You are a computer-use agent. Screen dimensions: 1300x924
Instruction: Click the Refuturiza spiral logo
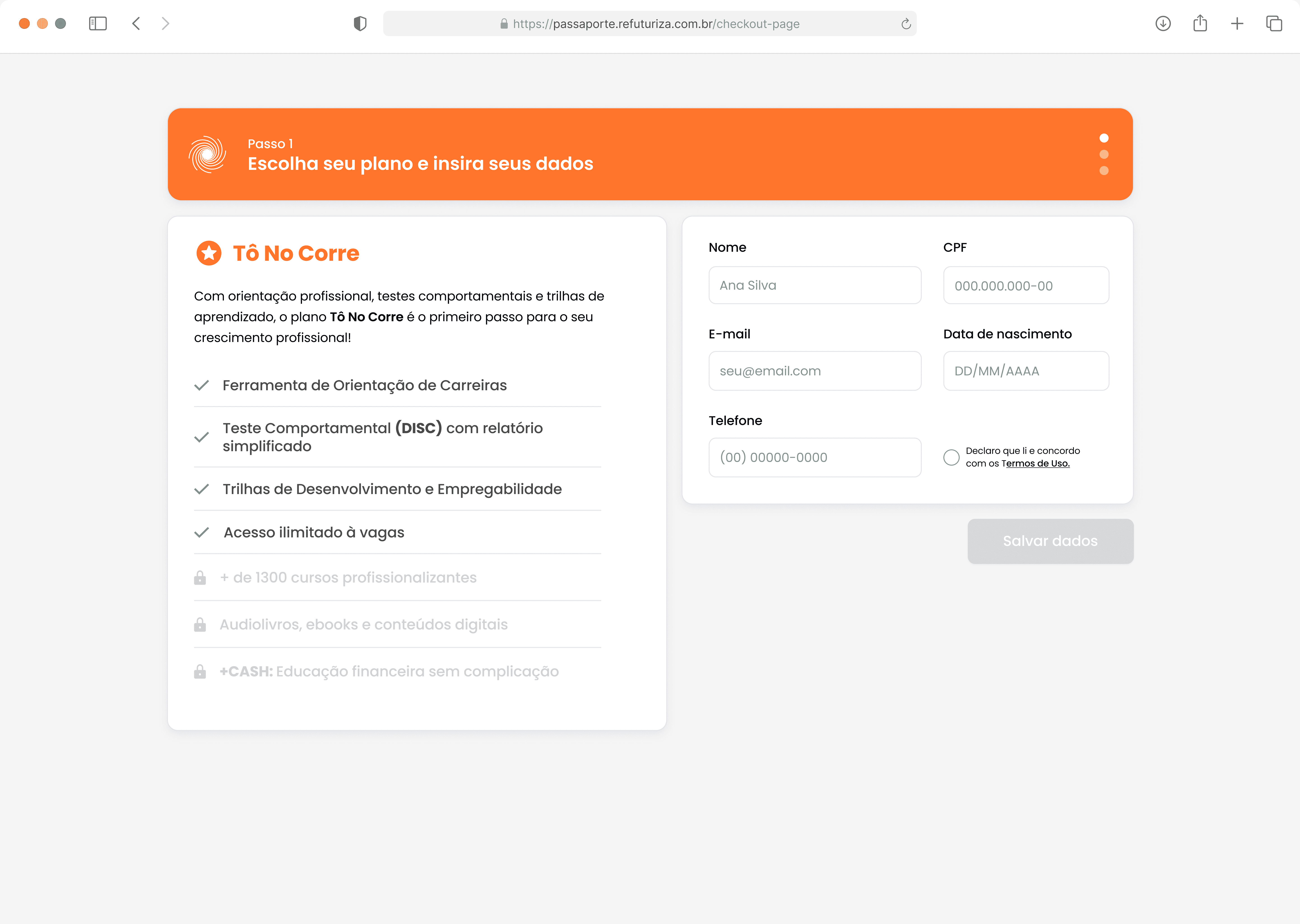[207, 154]
